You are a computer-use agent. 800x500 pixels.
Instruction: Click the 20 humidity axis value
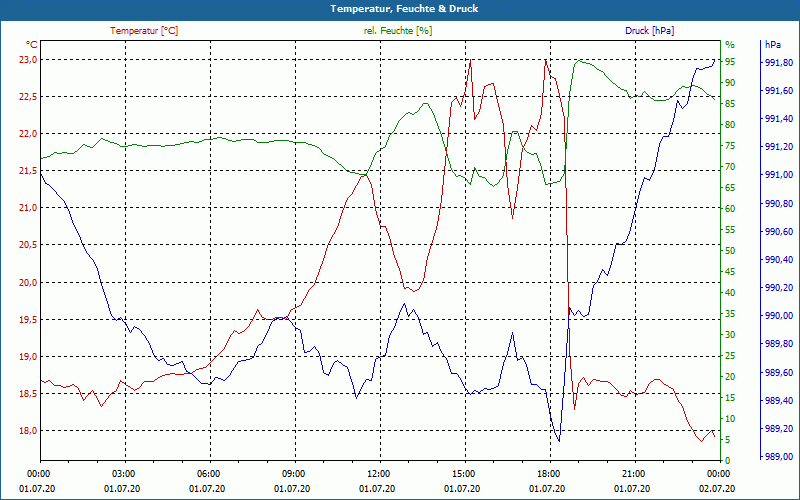[730, 376]
